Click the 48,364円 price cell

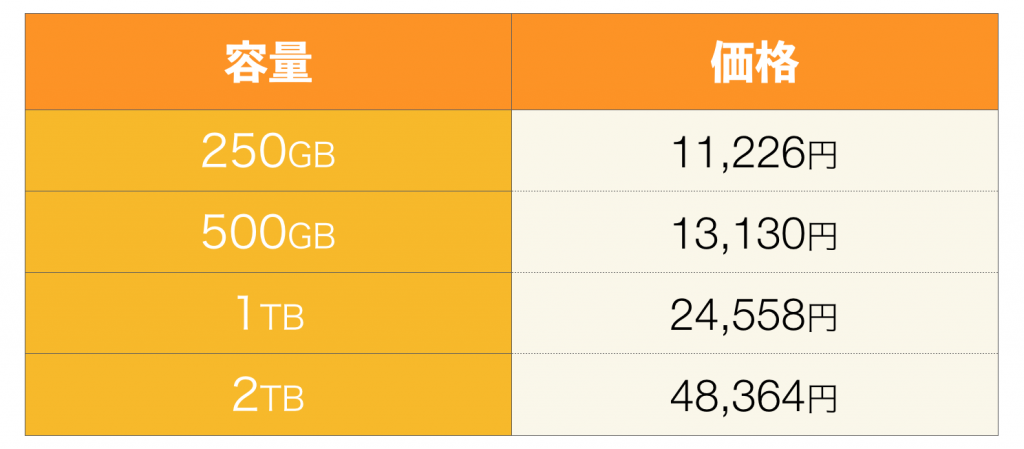pos(755,394)
